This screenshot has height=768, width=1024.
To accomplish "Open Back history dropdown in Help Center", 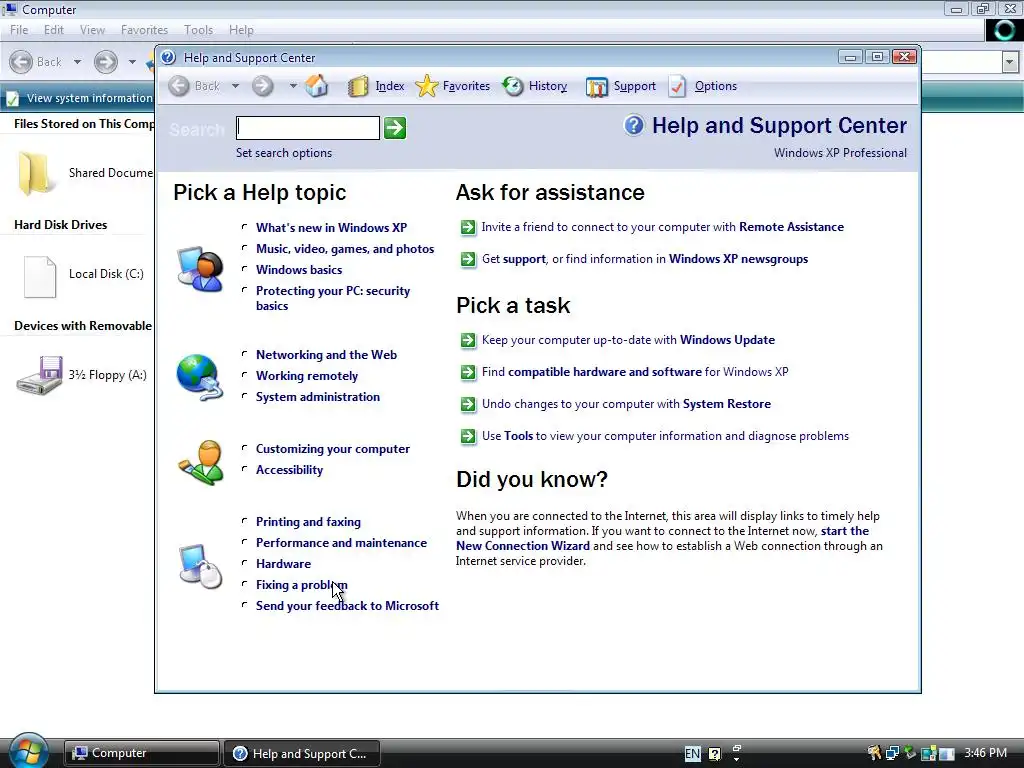I will coord(235,86).
